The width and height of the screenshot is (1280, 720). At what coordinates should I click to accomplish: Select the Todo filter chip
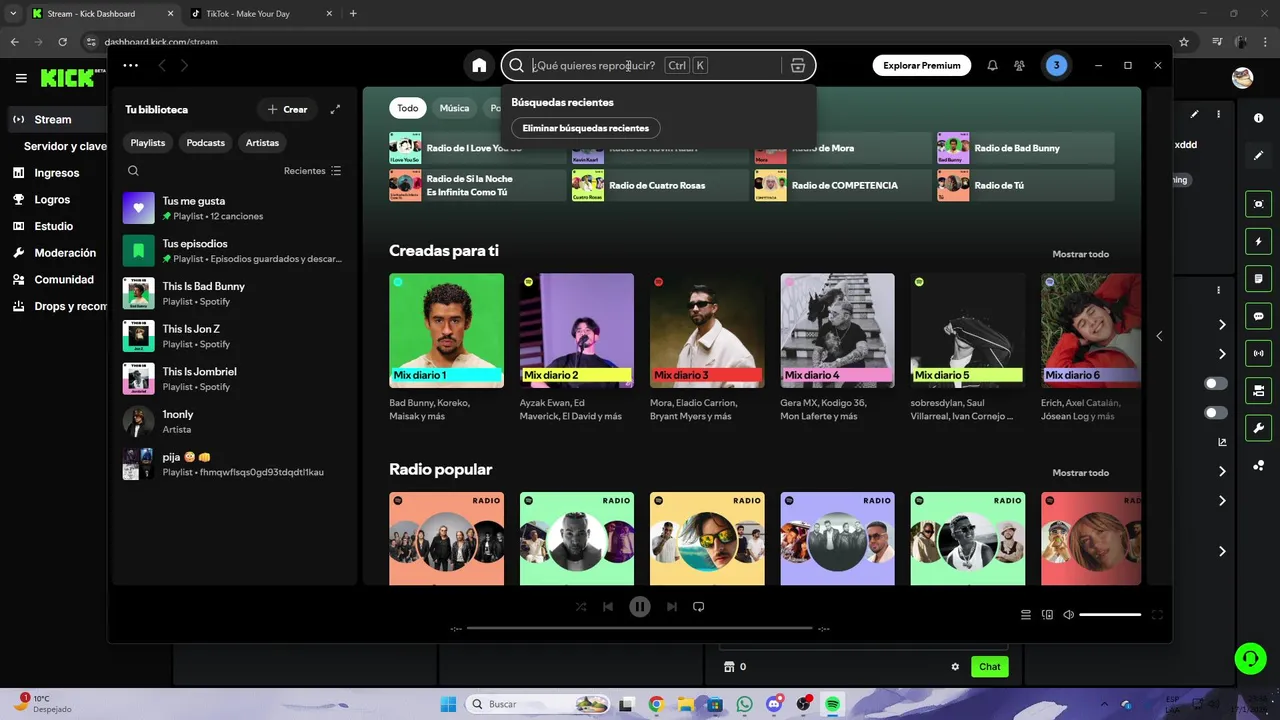(407, 108)
